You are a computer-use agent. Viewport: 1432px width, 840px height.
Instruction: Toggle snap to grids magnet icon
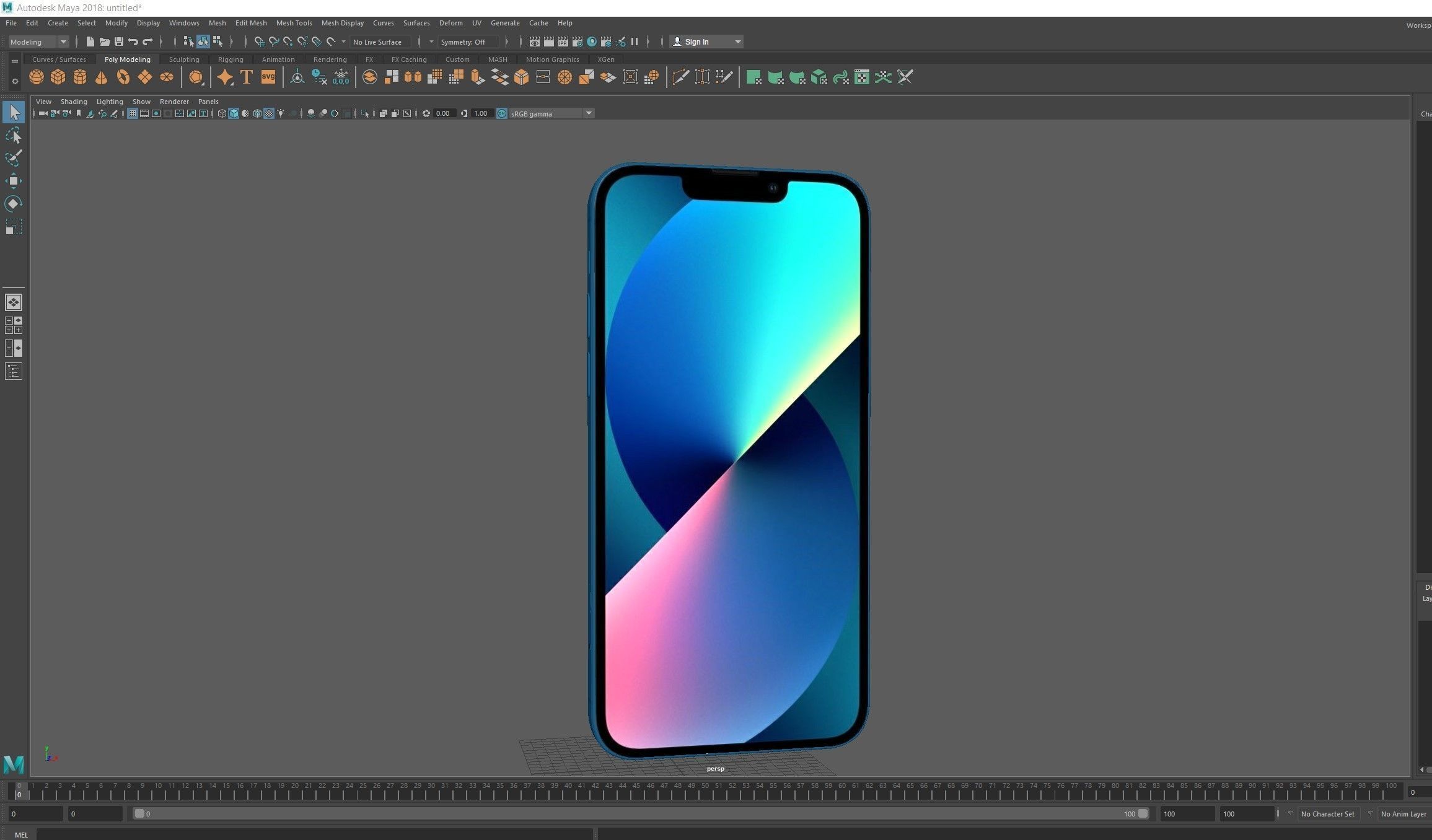[x=260, y=42]
